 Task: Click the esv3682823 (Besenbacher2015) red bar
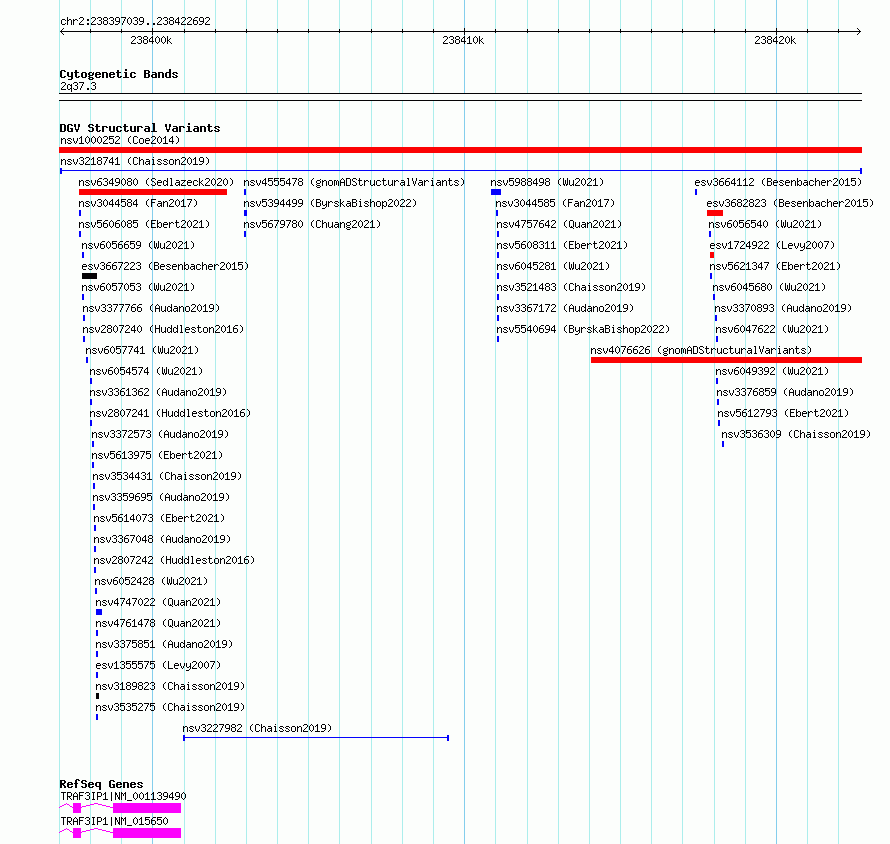click(715, 213)
